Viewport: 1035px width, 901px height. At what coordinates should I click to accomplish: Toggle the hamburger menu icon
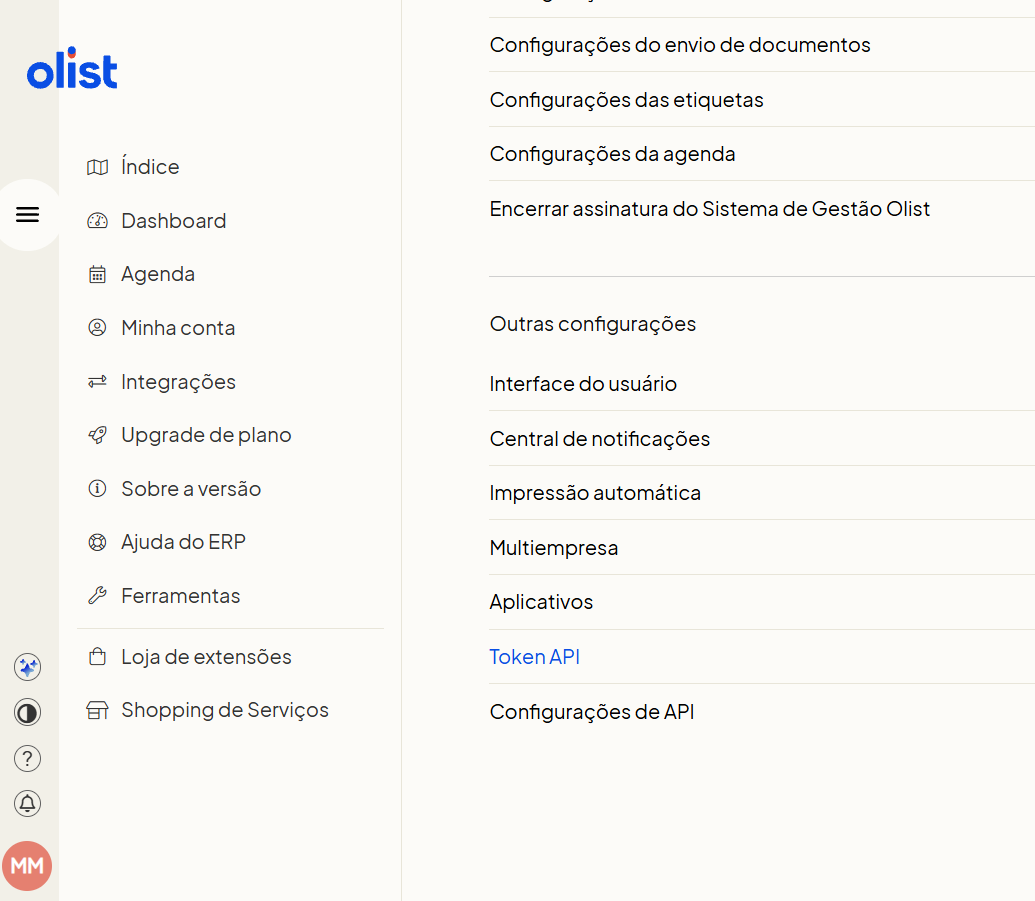coord(28,215)
